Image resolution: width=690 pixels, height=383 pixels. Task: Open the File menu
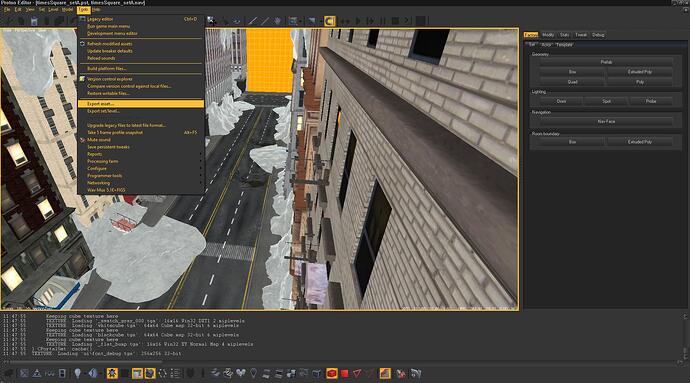[x=7, y=9]
